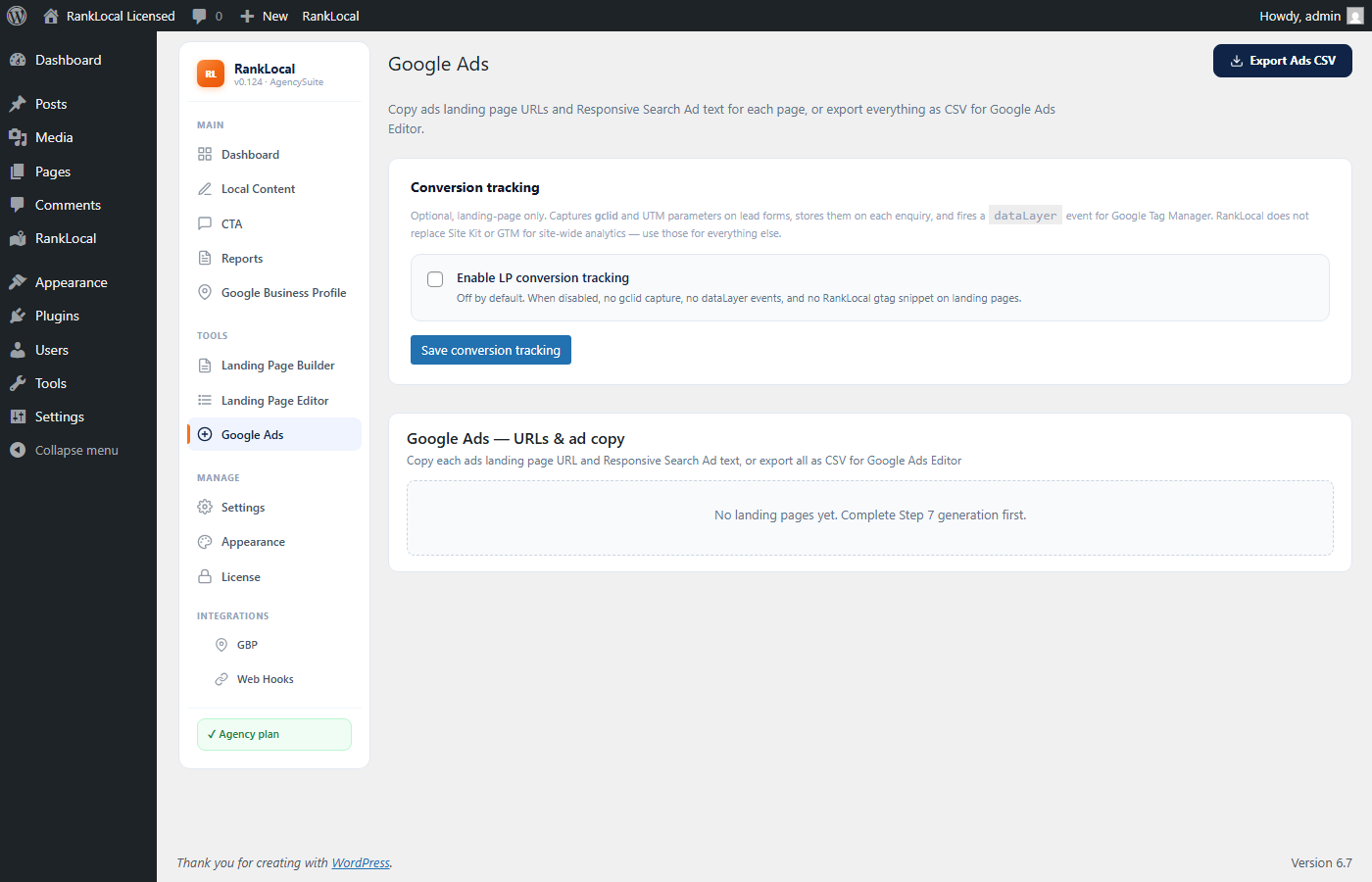
Task: Click the Plugins plug icon
Action: click(x=18, y=316)
